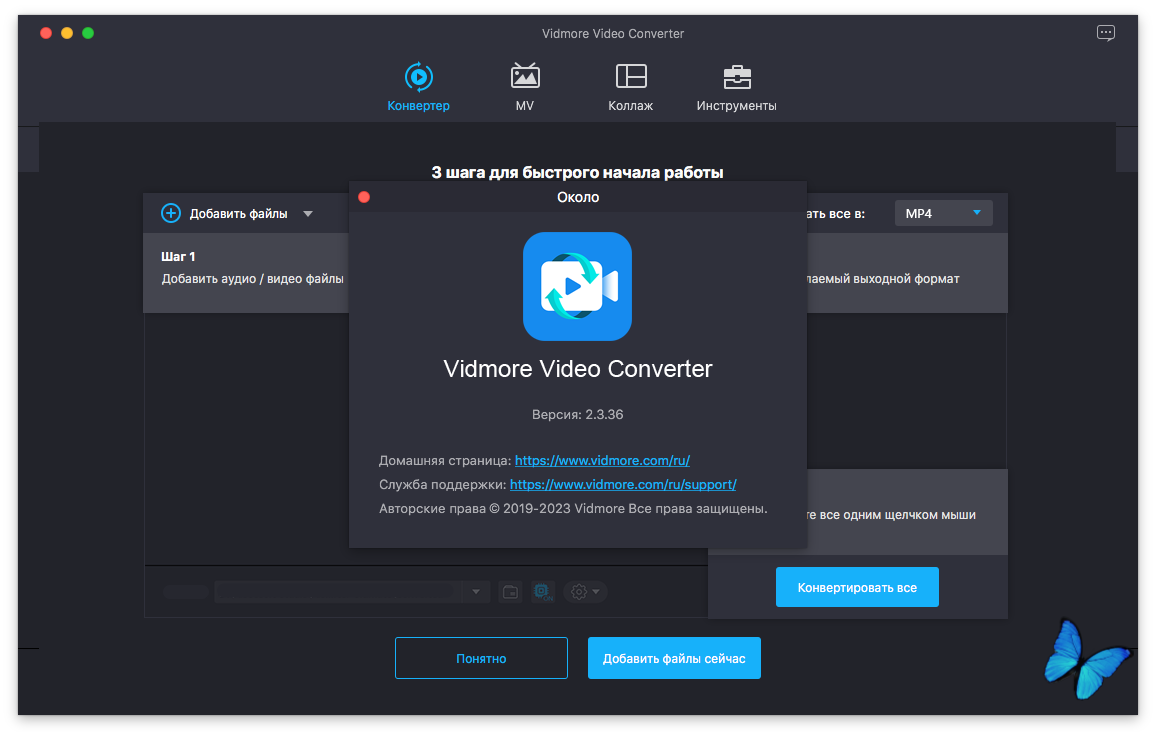Open the MP4 output format dropdown
This screenshot has height=732, width=1155.
[943, 213]
